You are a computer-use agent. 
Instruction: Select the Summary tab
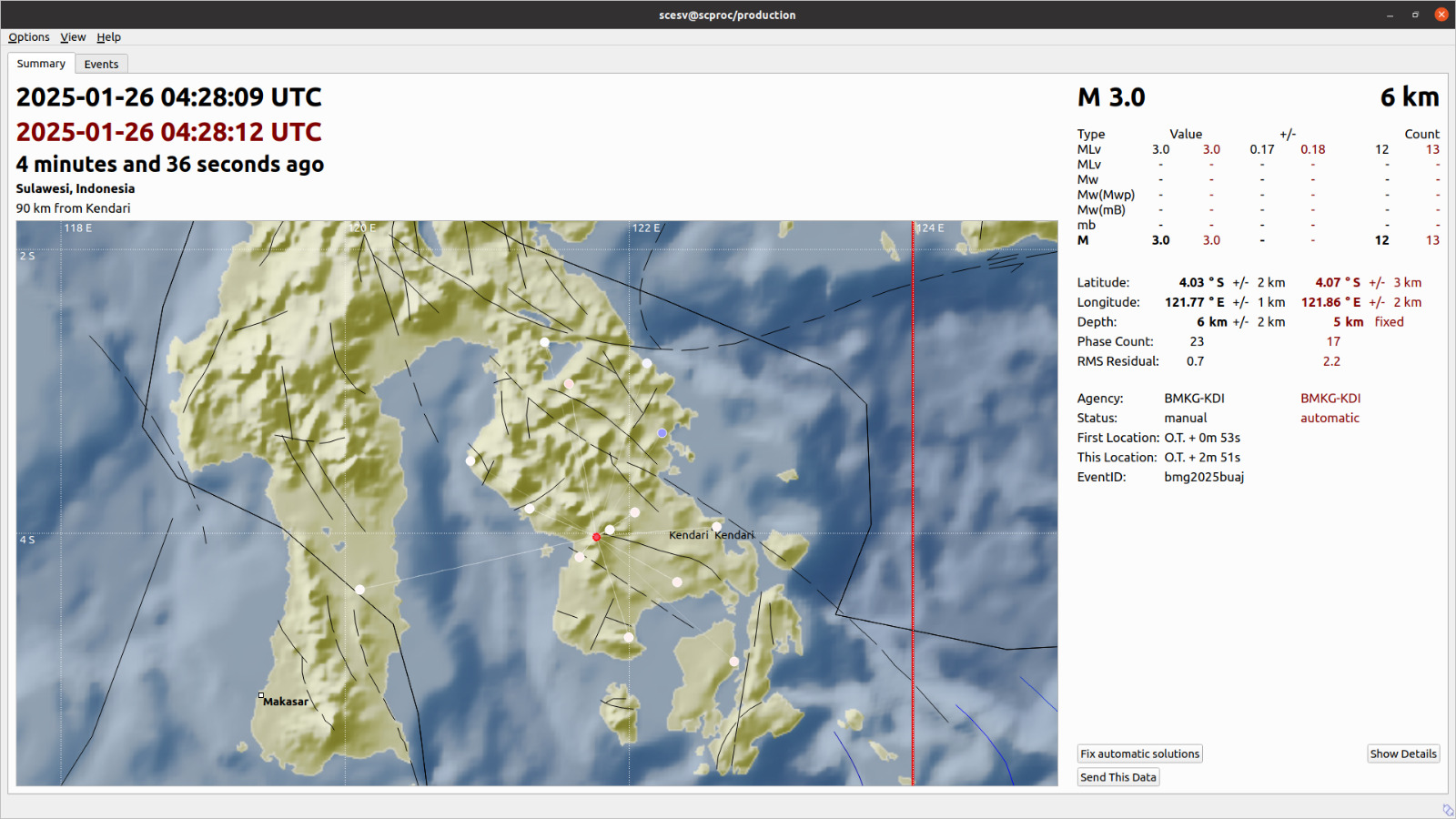[41, 64]
